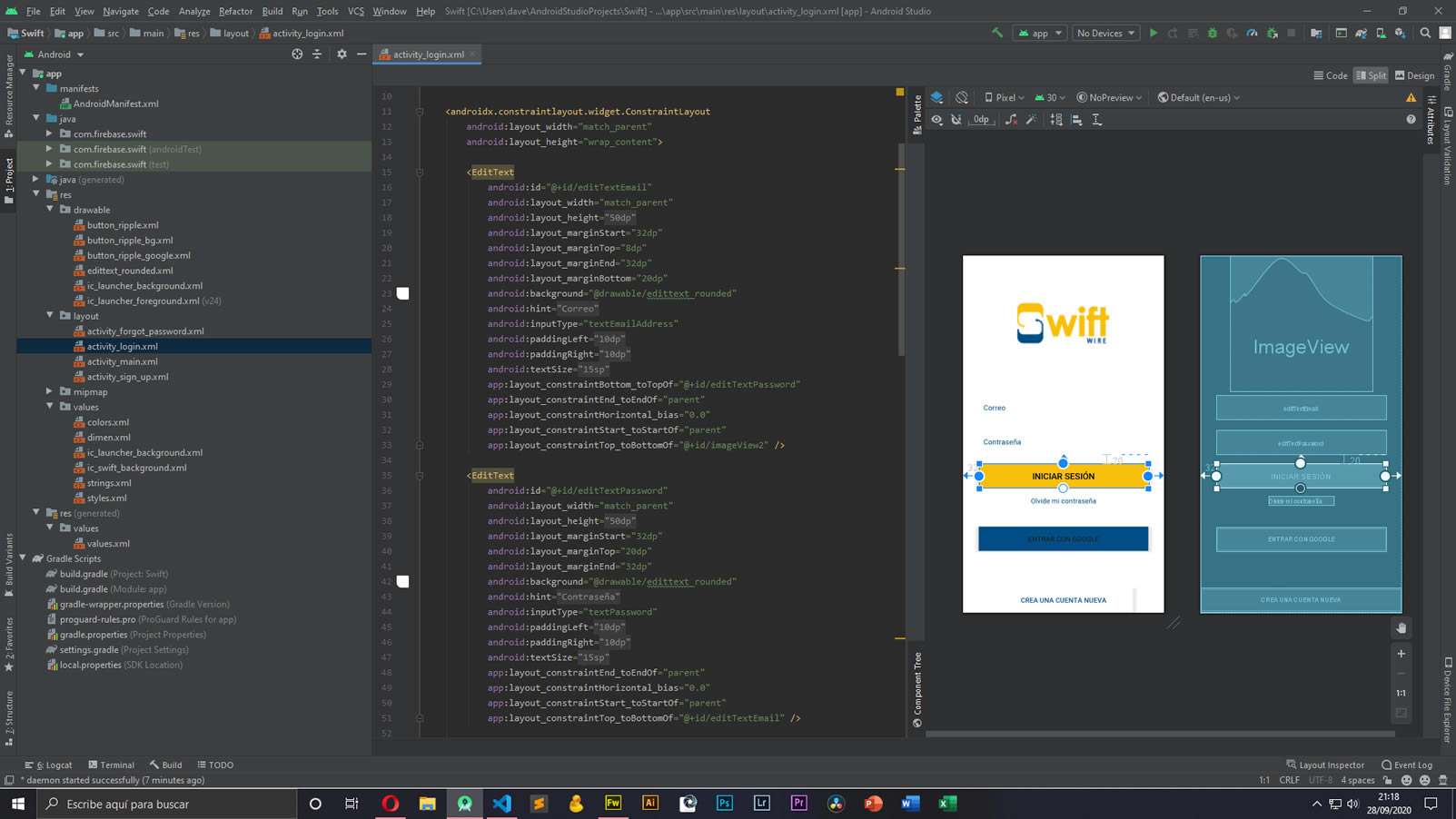Screen dimensions: 1456x819
Task: Click the Clear All Constraints icon
Action: point(1011,120)
